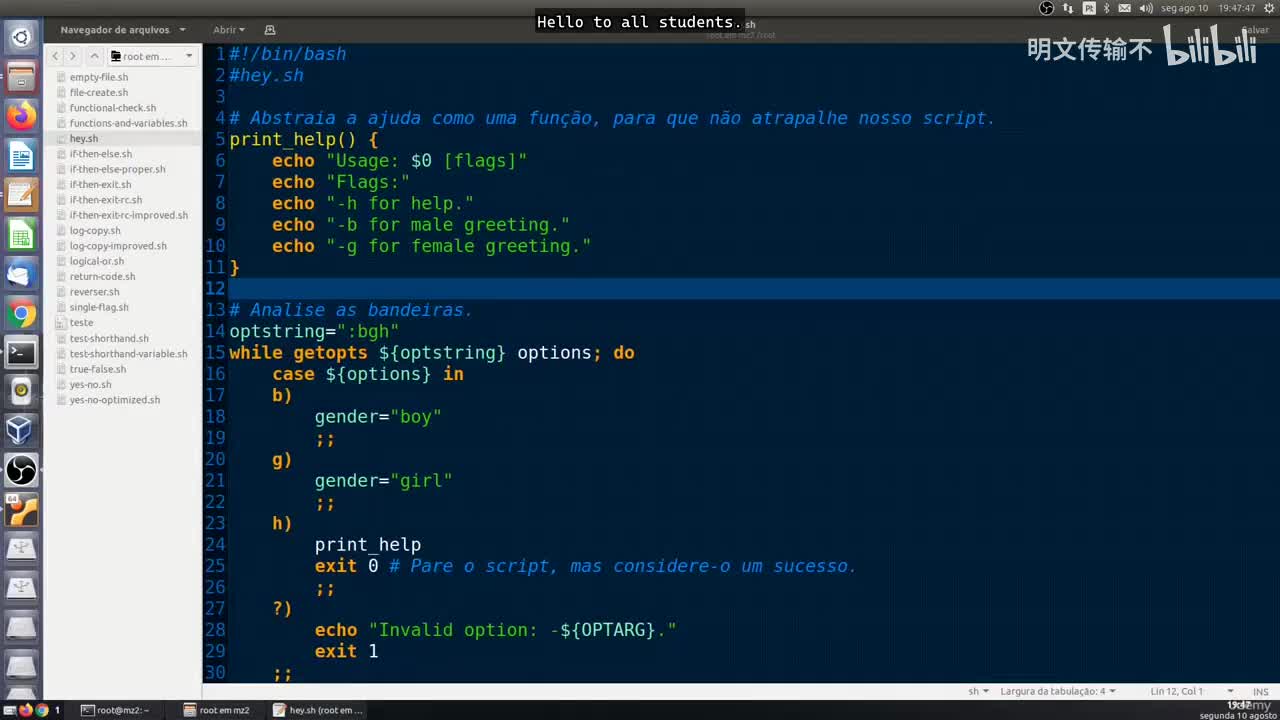The height and width of the screenshot is (720, 1280).
Task: Open the sound volume indicator
Action: tap(1146, 8)
